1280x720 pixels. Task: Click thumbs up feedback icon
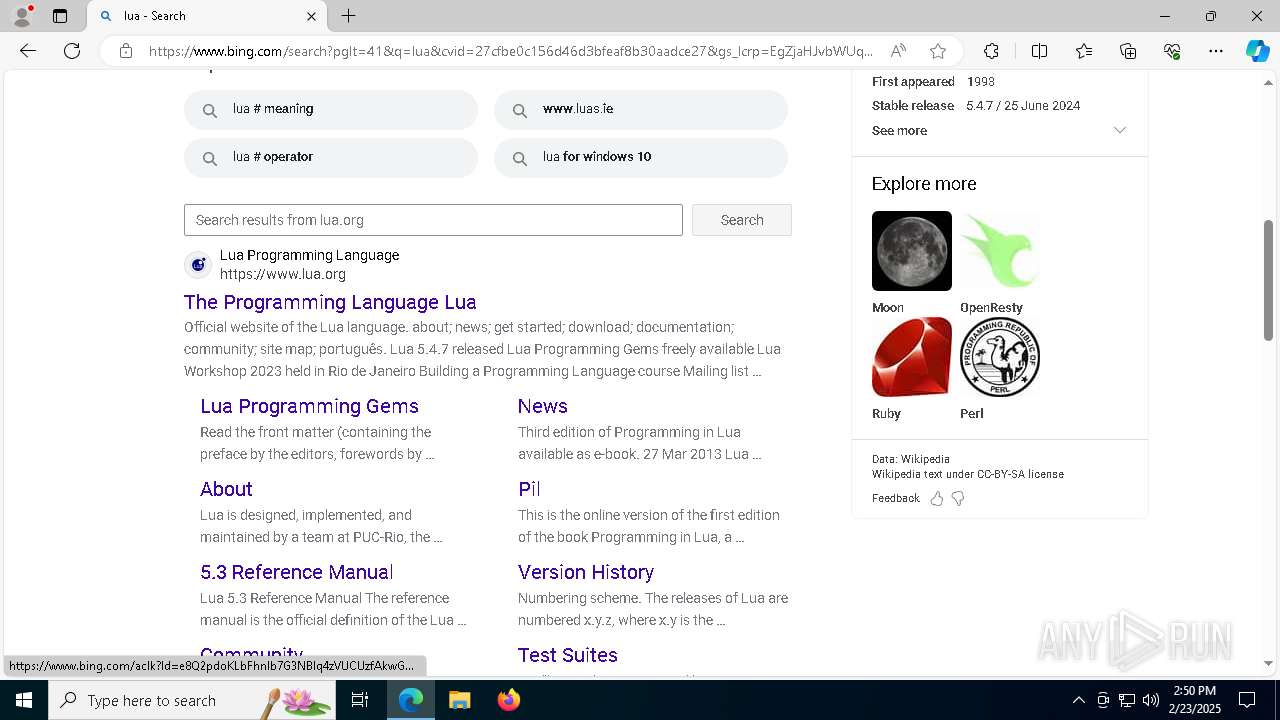[x=937, y=498]
